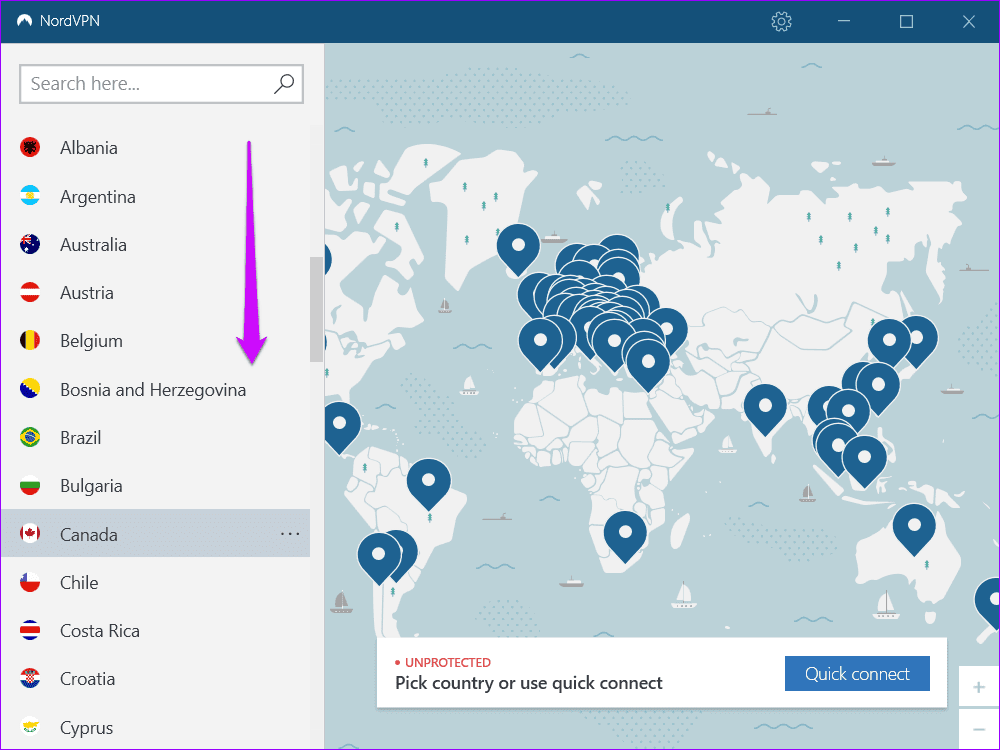The image size is (1000, 750).
Task: Select the Iceland map pin
Action: pyautogui.click(x=518, y=248)
